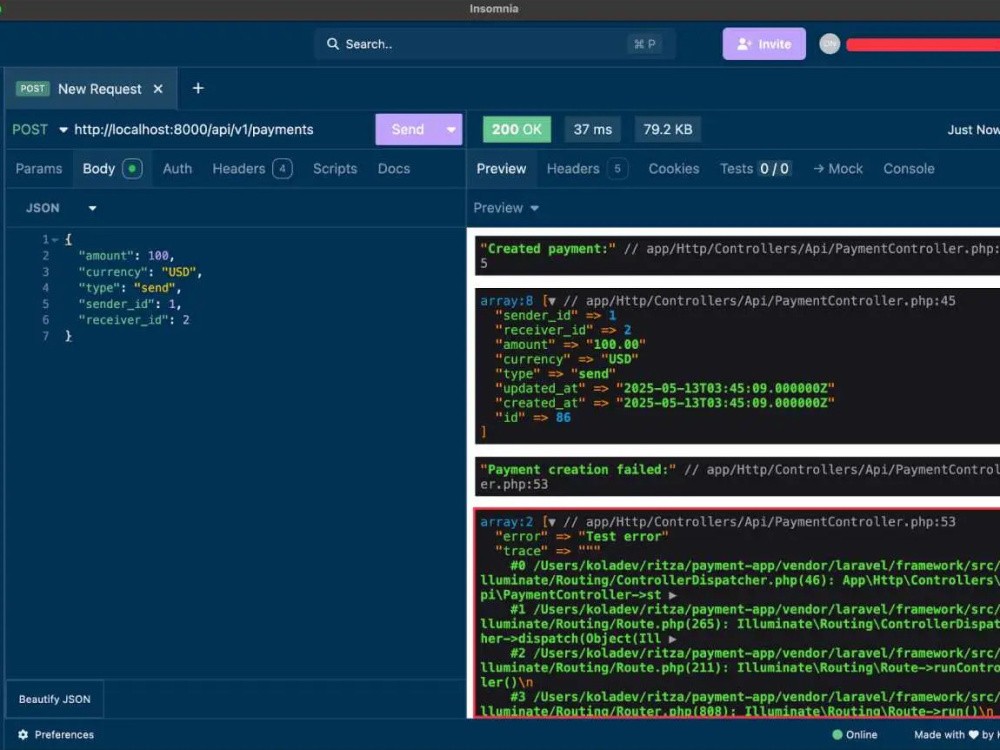This screenshot has height=750, width=1000.
Task: Switch to the request Body tab
Action: point(112,169)
